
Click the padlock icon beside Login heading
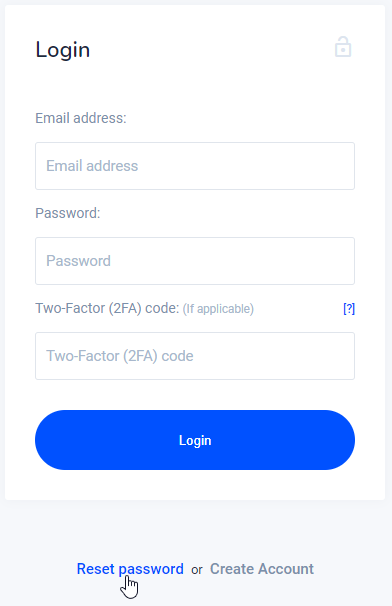(x=343, y=47)
